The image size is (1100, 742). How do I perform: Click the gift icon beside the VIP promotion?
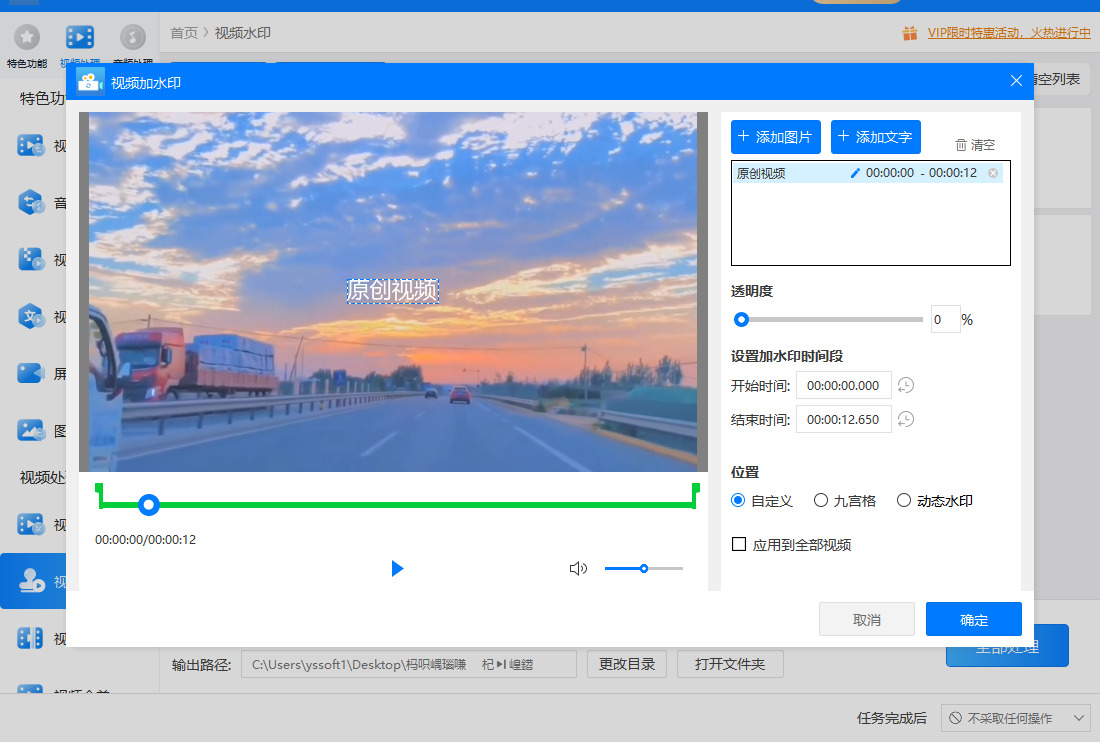910,33
